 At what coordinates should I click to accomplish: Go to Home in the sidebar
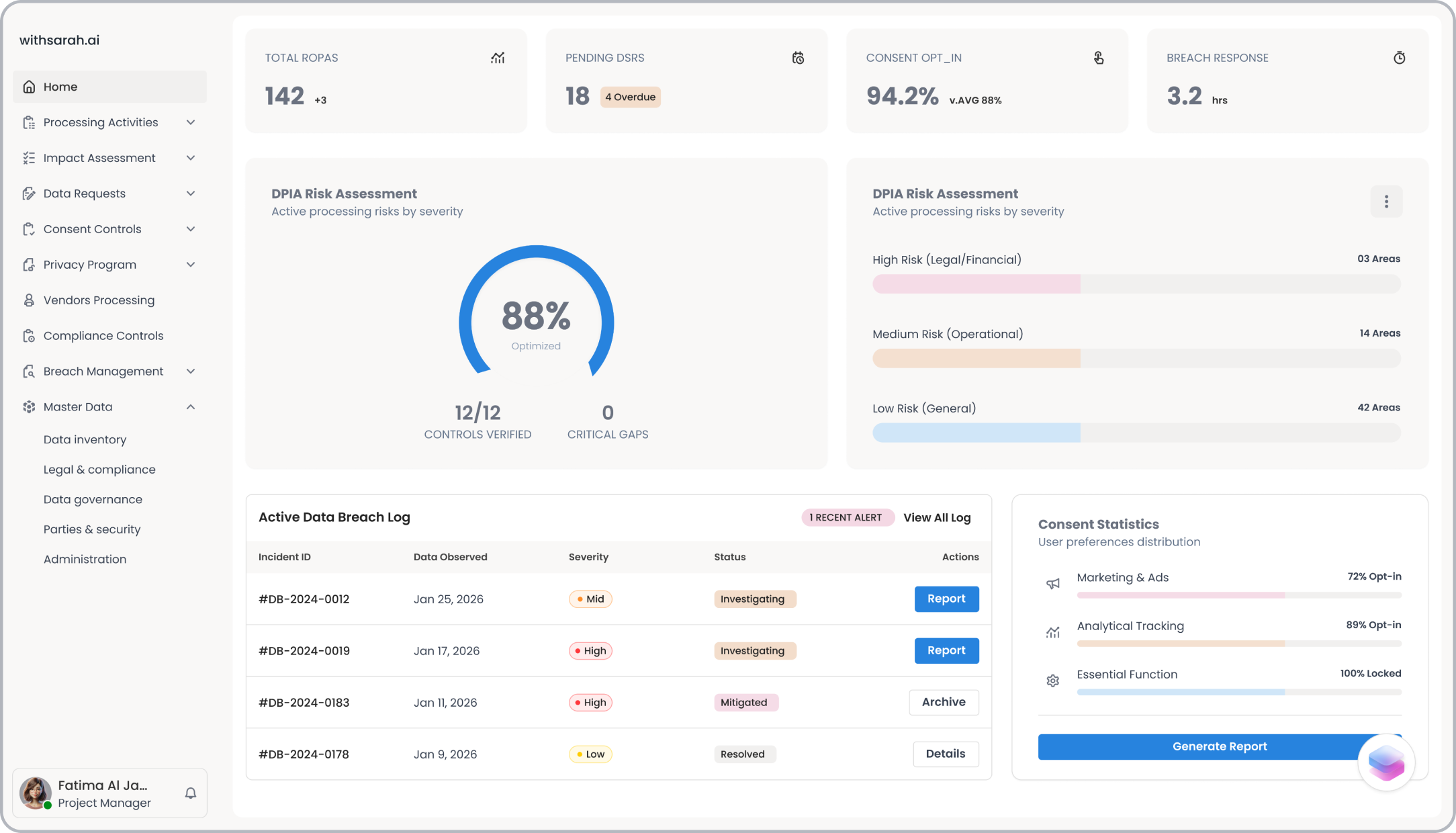point(109,87)
